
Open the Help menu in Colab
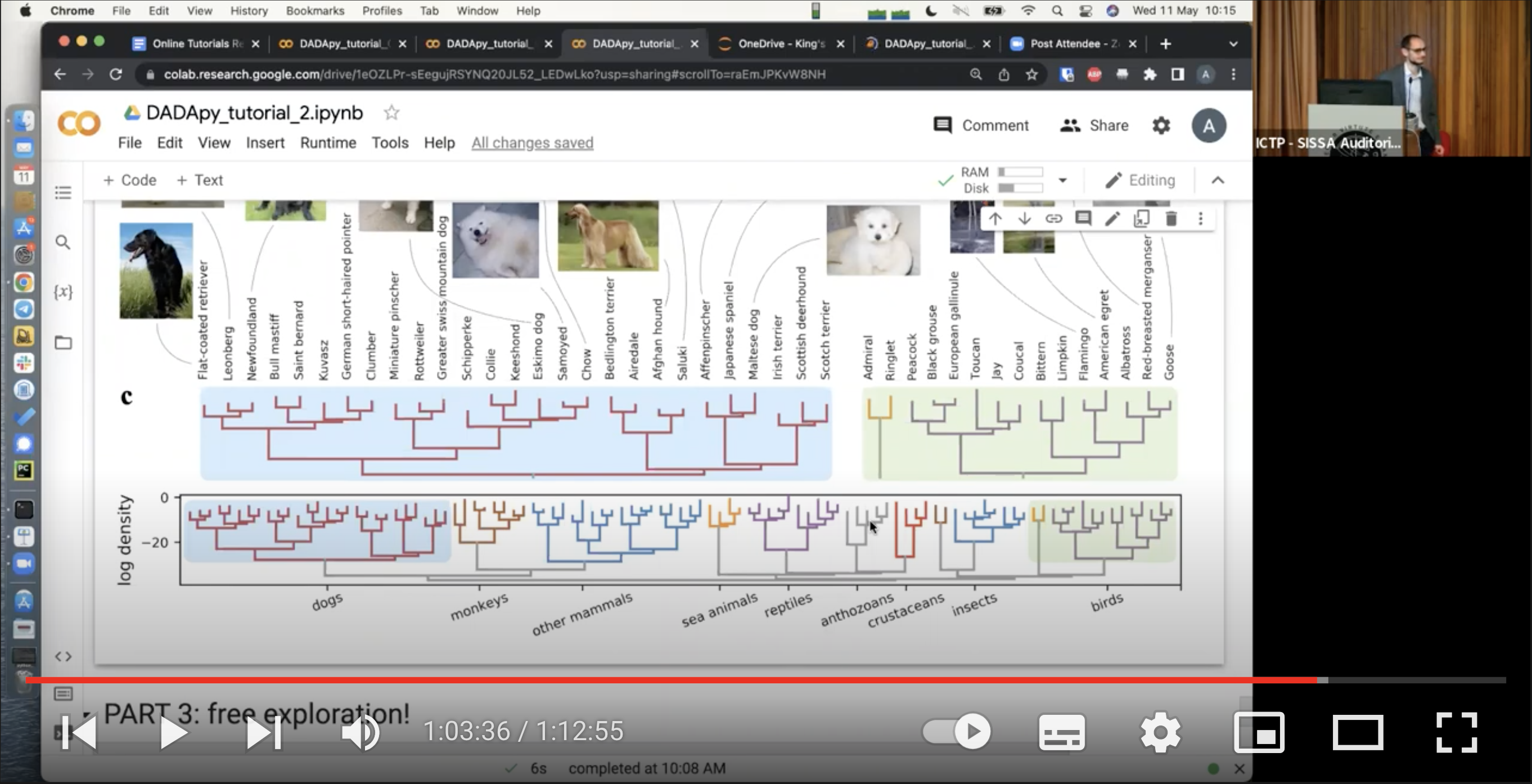439,143
